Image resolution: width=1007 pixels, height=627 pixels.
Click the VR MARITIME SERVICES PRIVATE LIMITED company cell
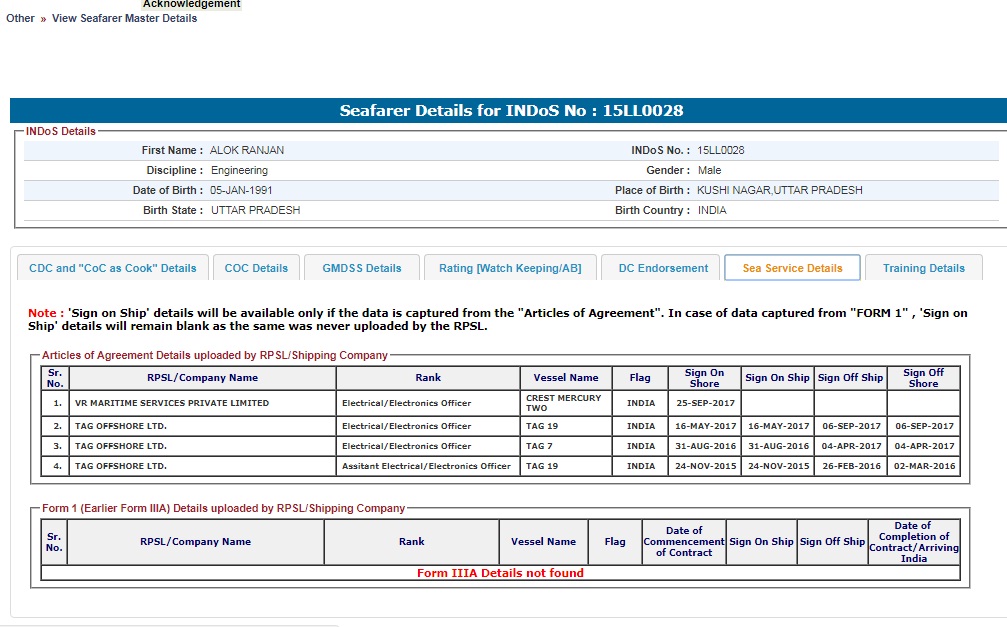(x=171, y=403)
